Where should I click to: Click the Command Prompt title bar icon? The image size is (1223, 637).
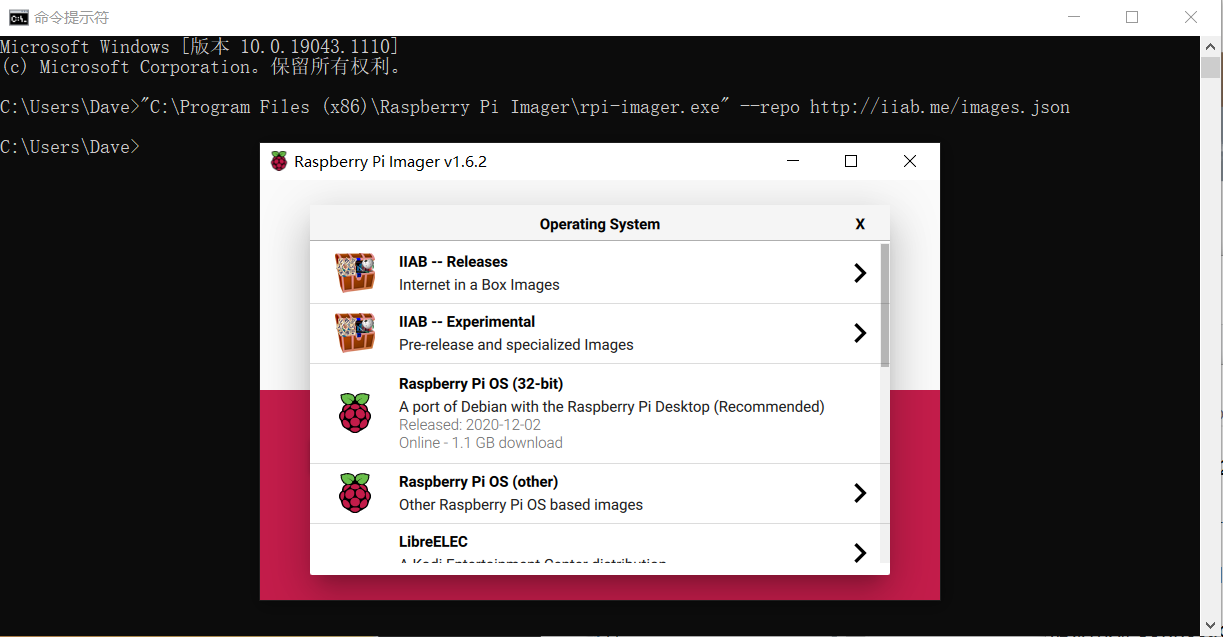point(17,17)
